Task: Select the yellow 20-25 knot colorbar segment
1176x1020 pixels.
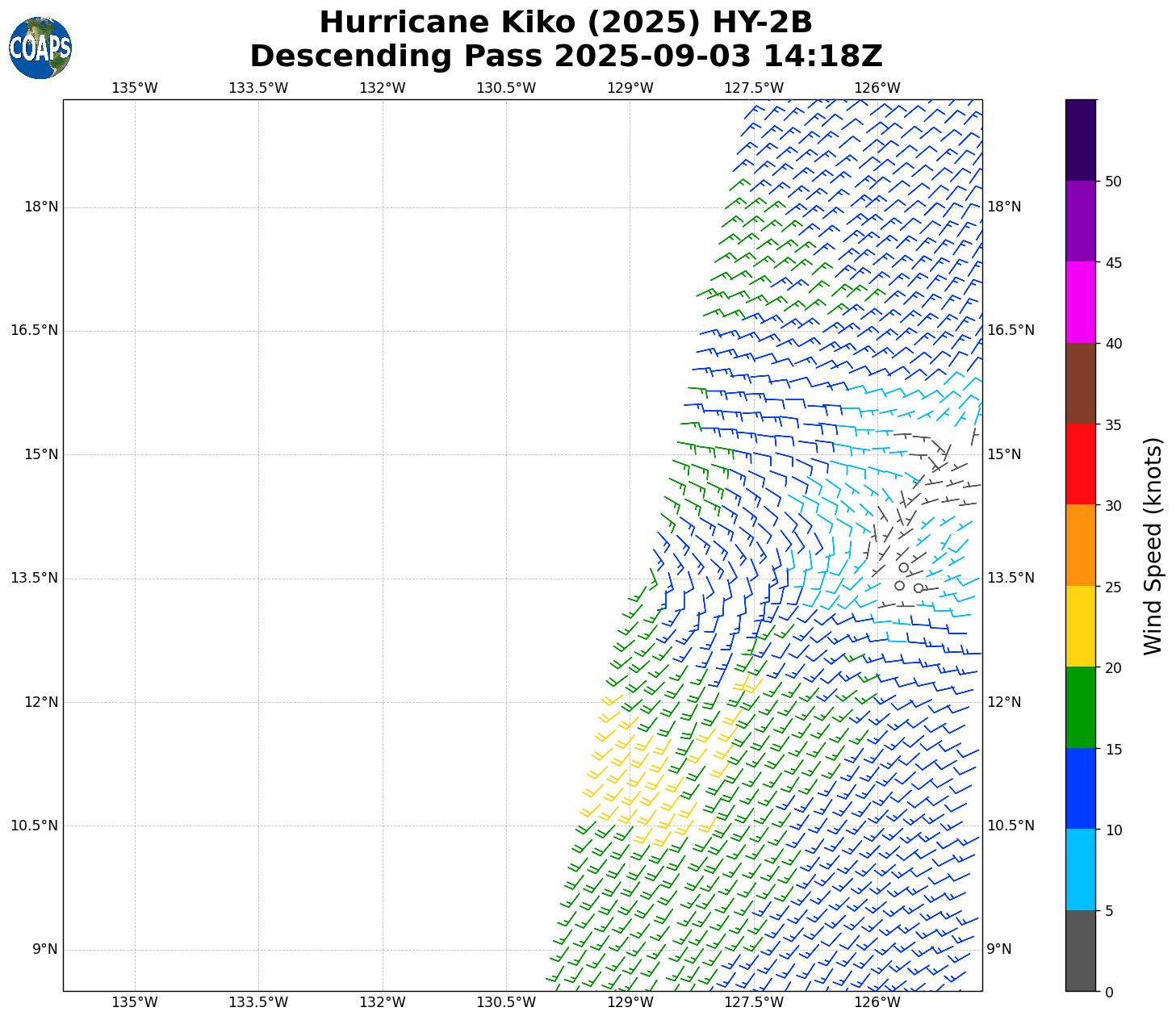Action: (x=1080, y=626)
